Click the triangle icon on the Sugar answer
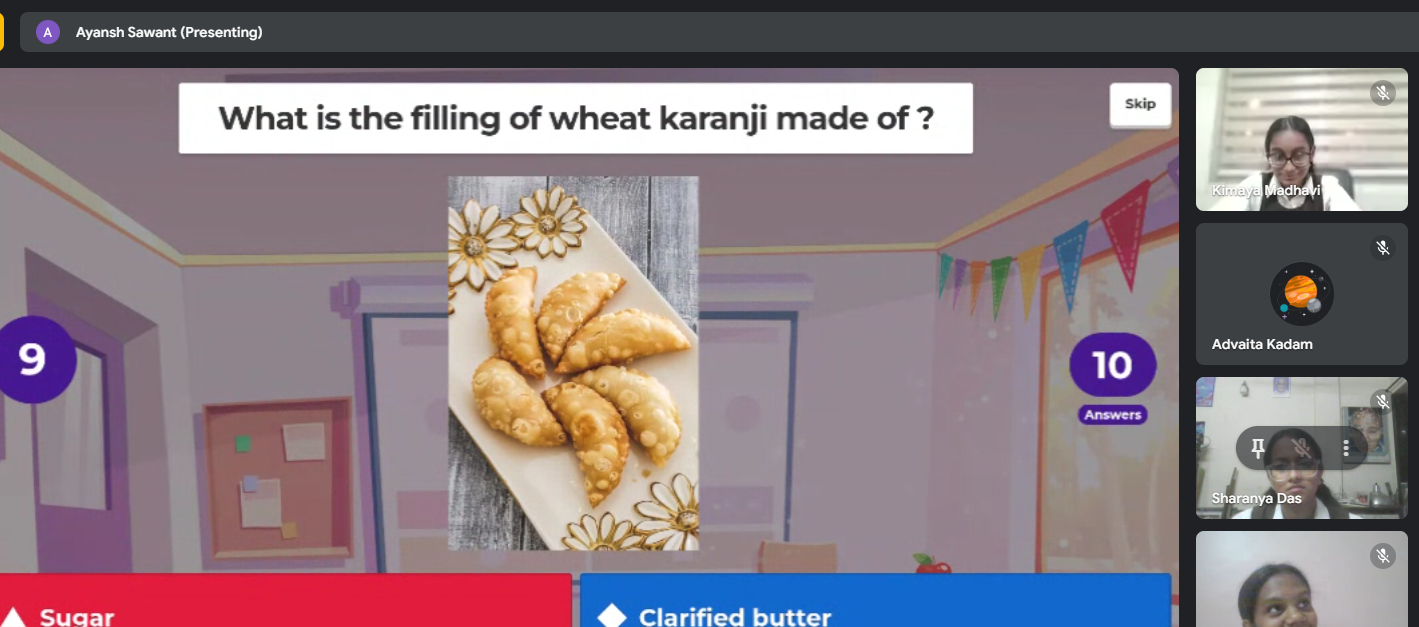Viewport: 1419px width, 627px height. (13, 617)
